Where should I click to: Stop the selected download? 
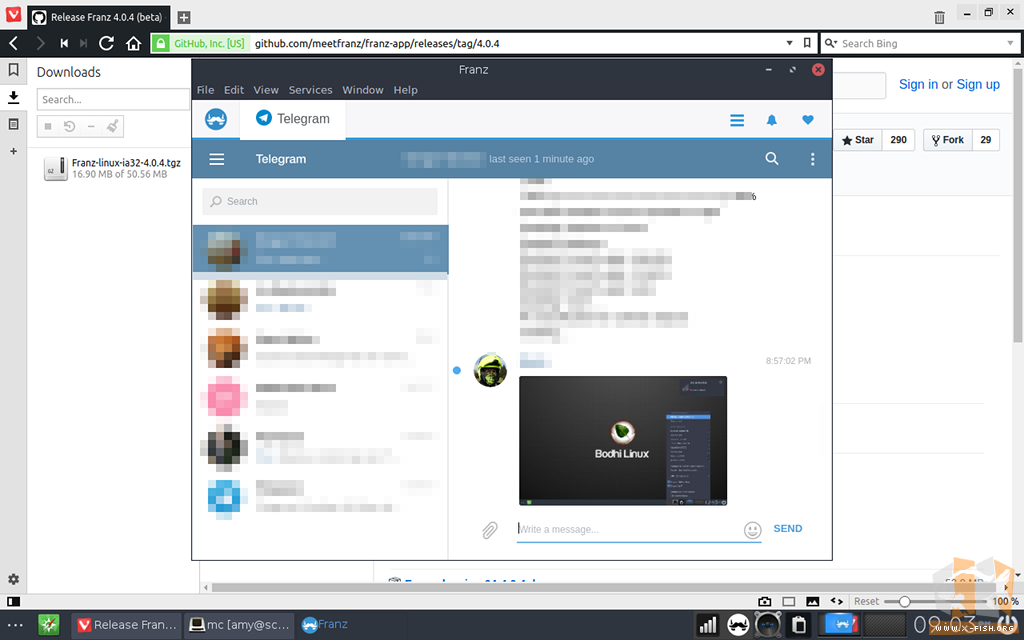48,126
